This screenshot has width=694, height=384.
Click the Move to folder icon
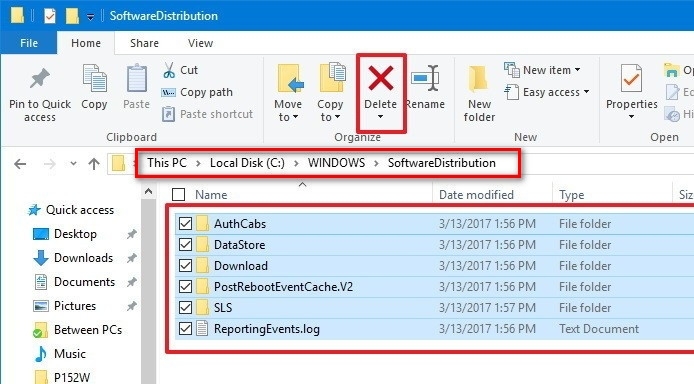290,79
